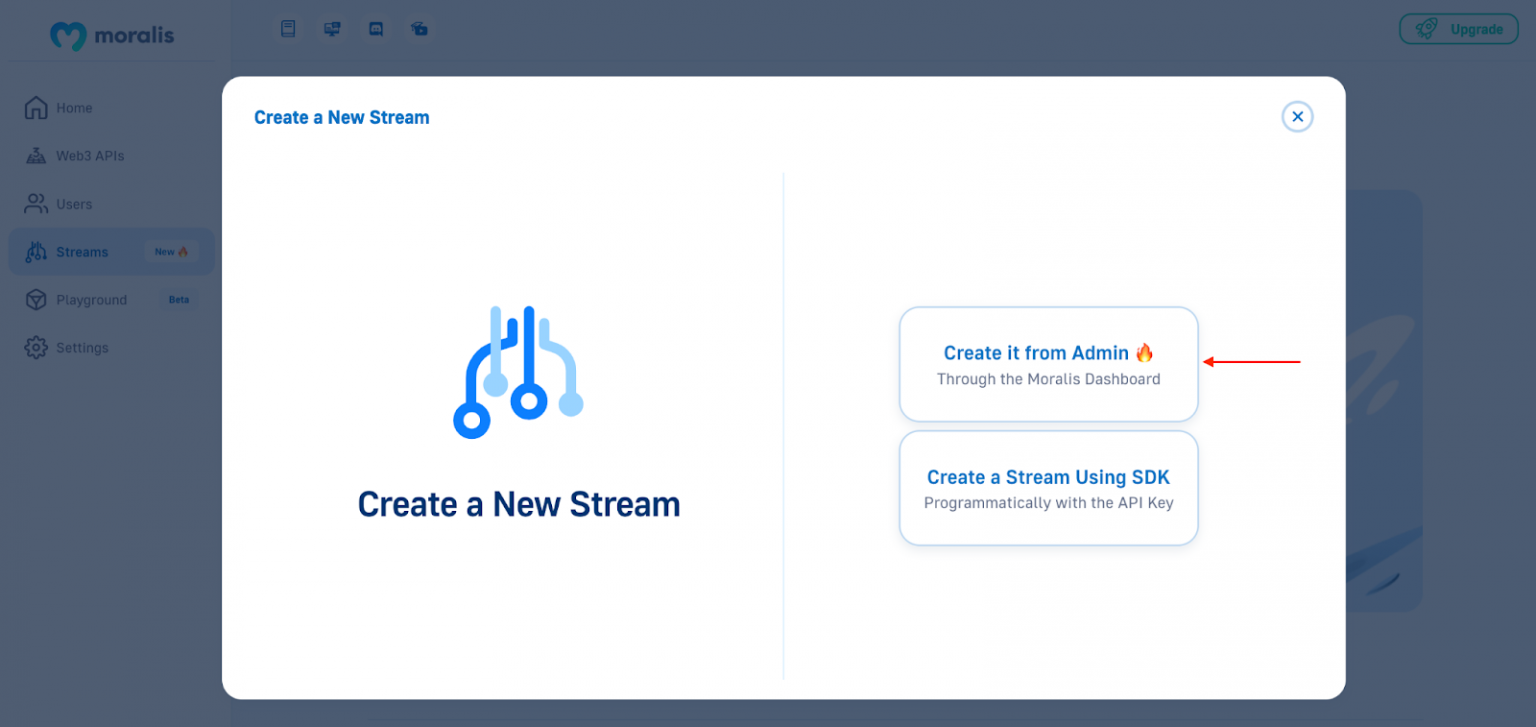Click the Create it from Admin button
1536x727 pixels.
(1048, 364)
